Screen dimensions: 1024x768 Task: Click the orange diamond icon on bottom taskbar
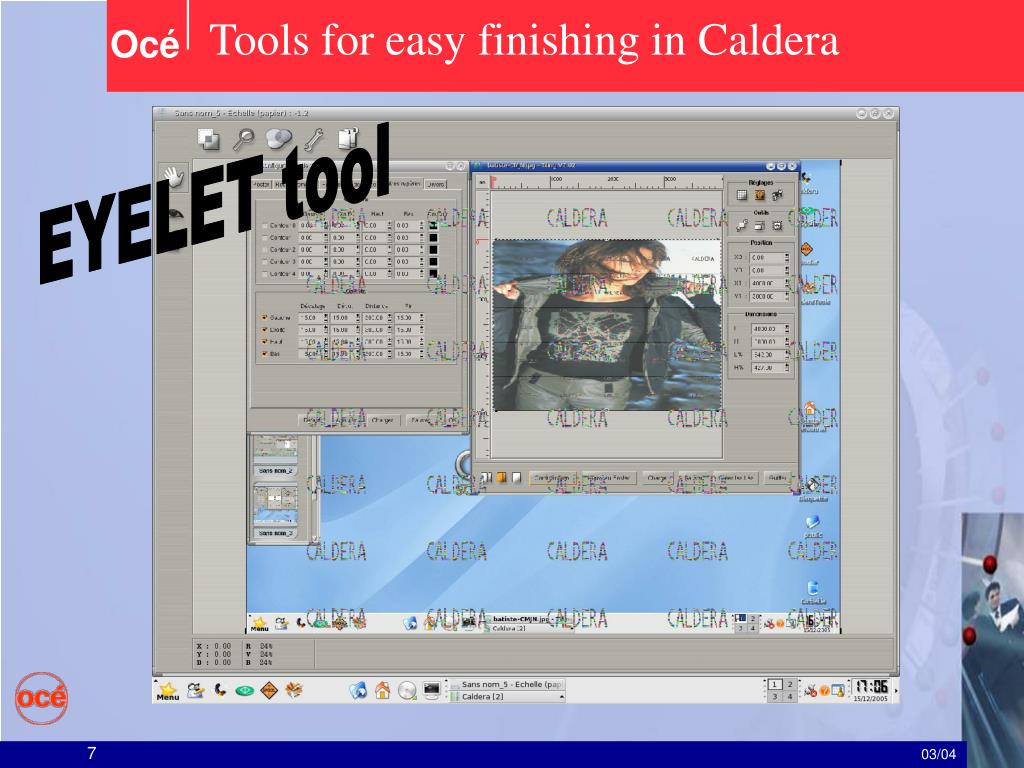(x=269, y=690)
